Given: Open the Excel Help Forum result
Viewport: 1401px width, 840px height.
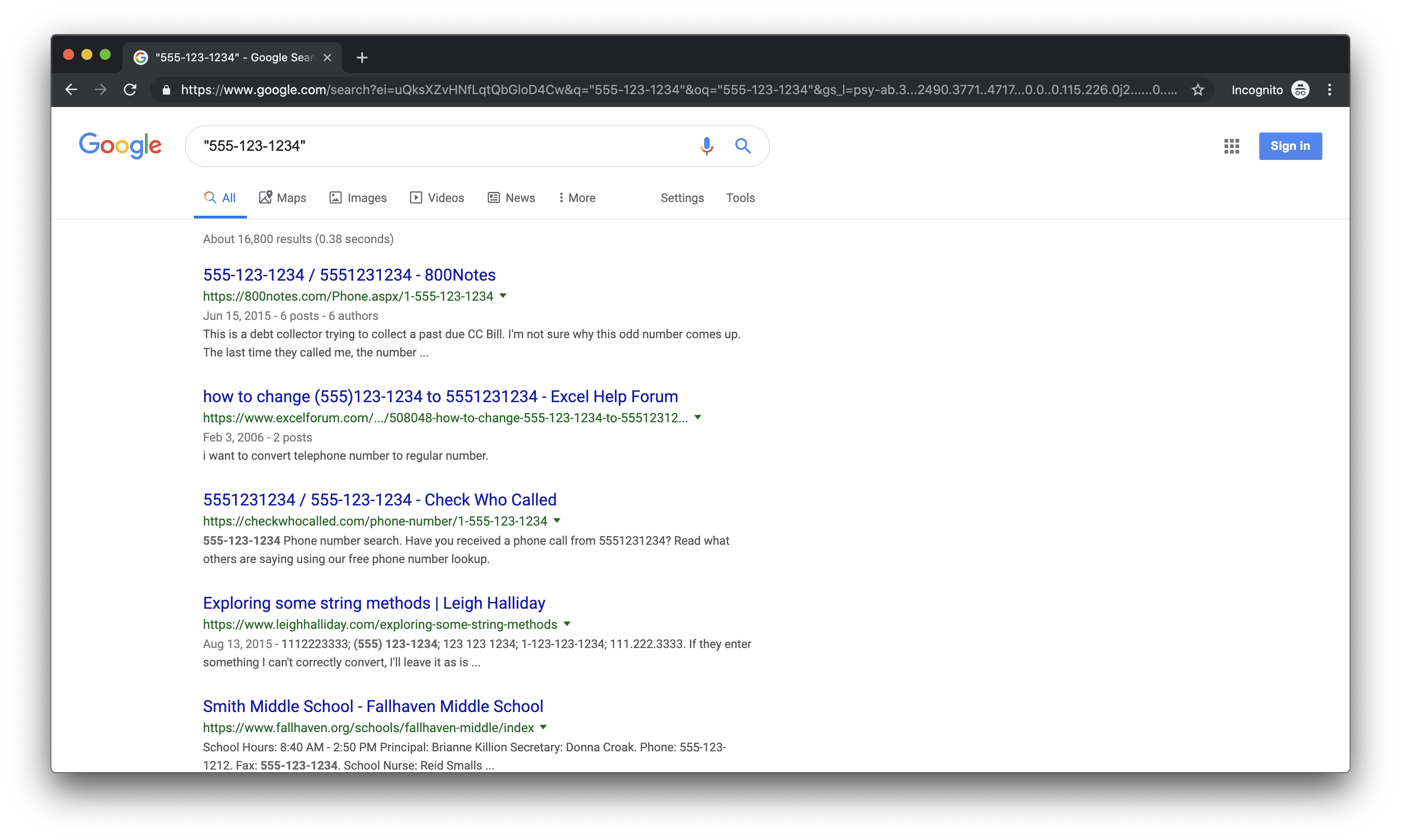Looking at the screenshot, I should 440,396.
